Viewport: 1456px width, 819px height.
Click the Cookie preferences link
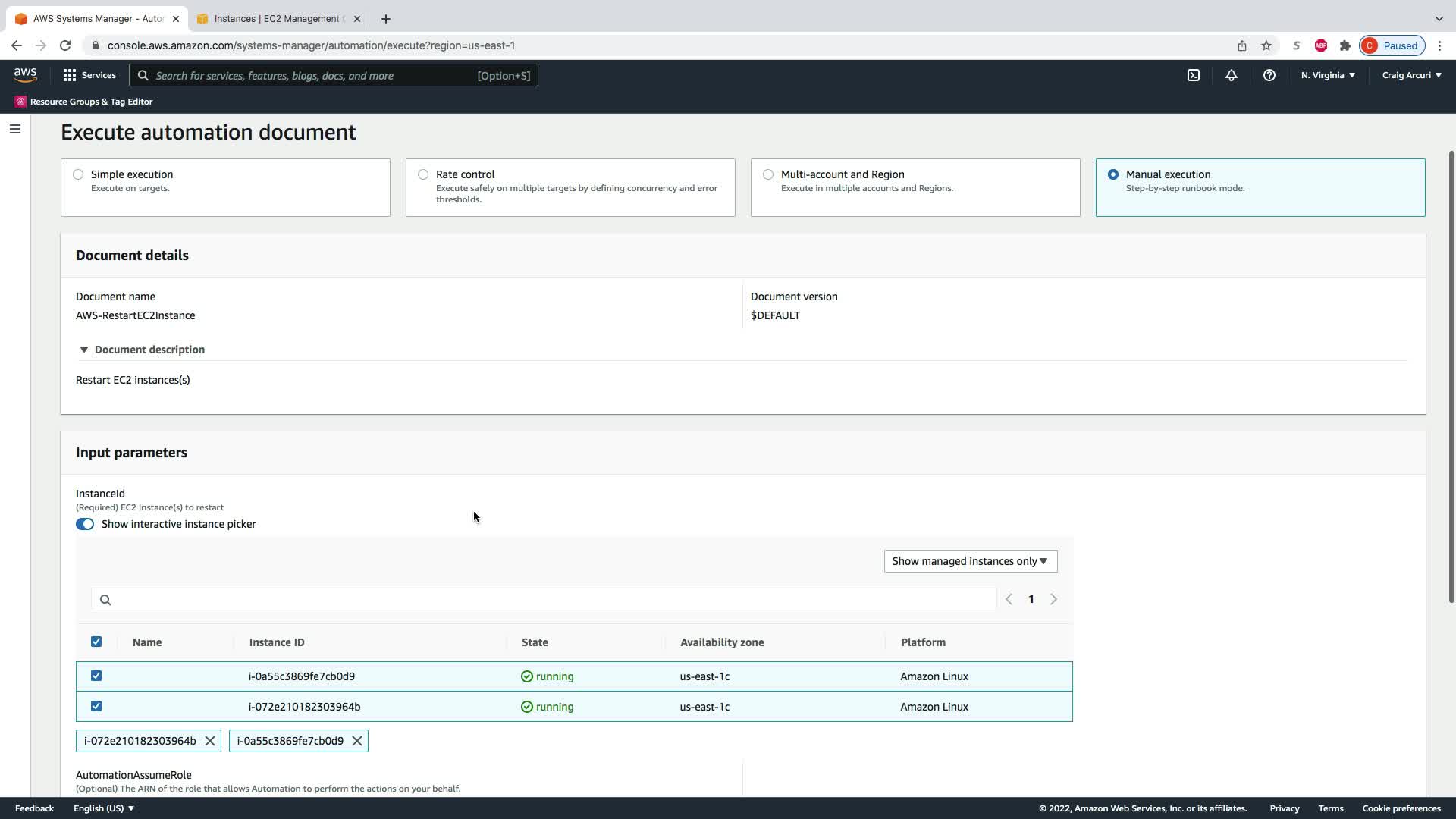(1401, 808)
